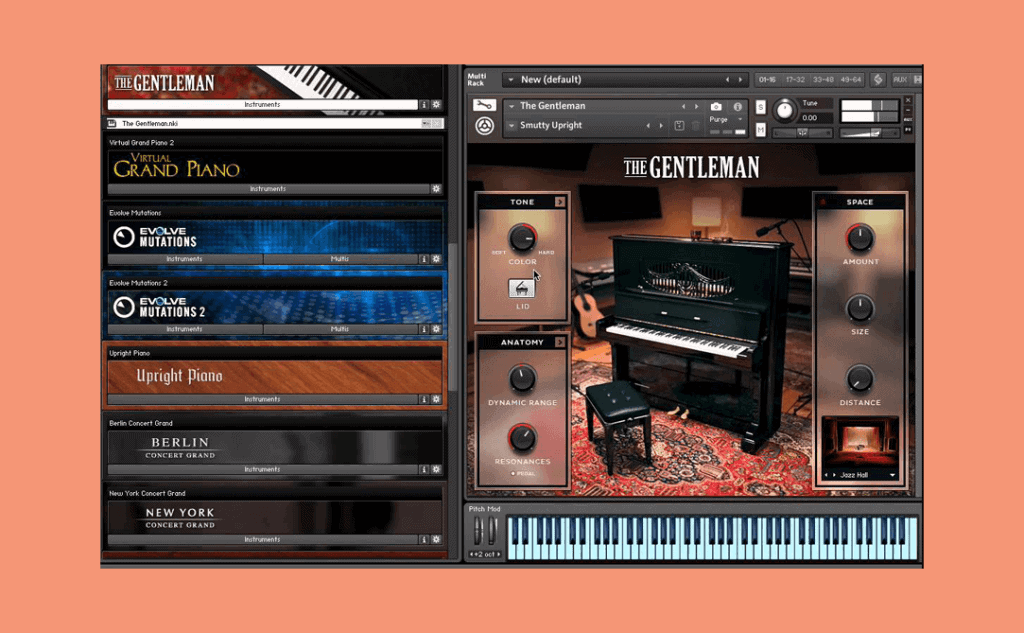Toggle the AUX sends view

(900, 80)
